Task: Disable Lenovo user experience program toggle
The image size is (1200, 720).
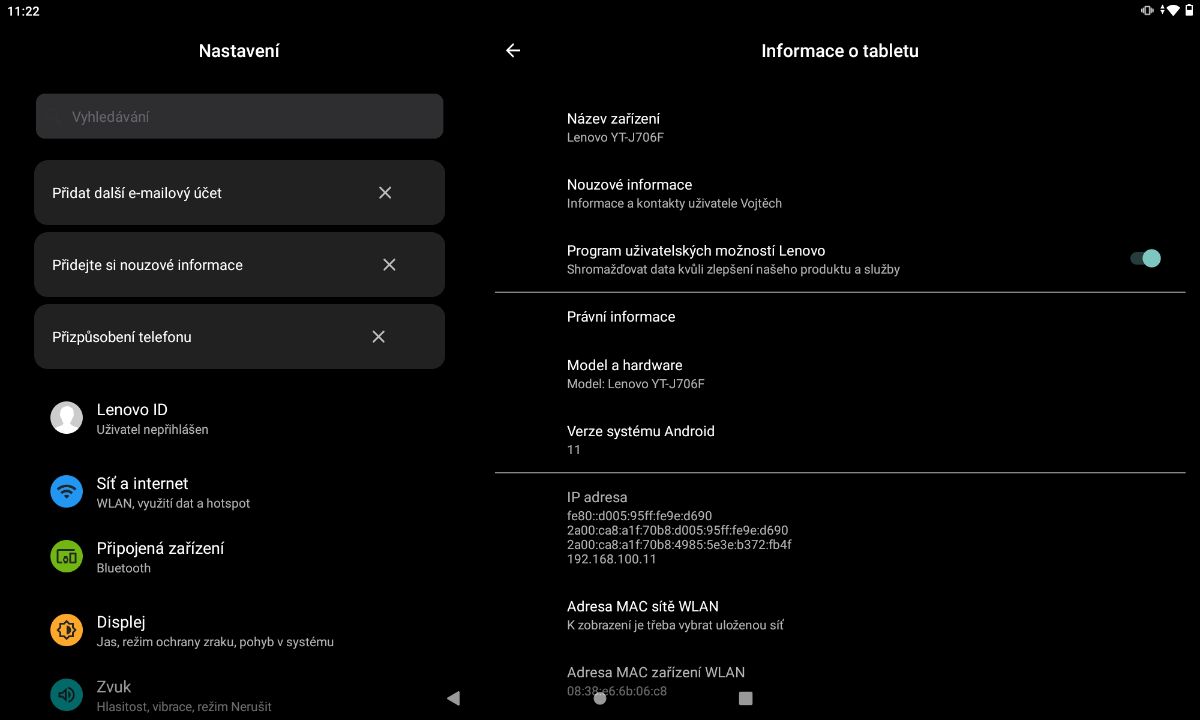Action: pos(1144,259)
